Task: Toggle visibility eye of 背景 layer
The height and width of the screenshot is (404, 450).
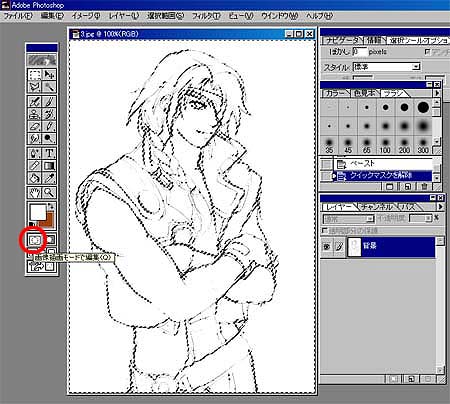Action: tap(326, 247)
